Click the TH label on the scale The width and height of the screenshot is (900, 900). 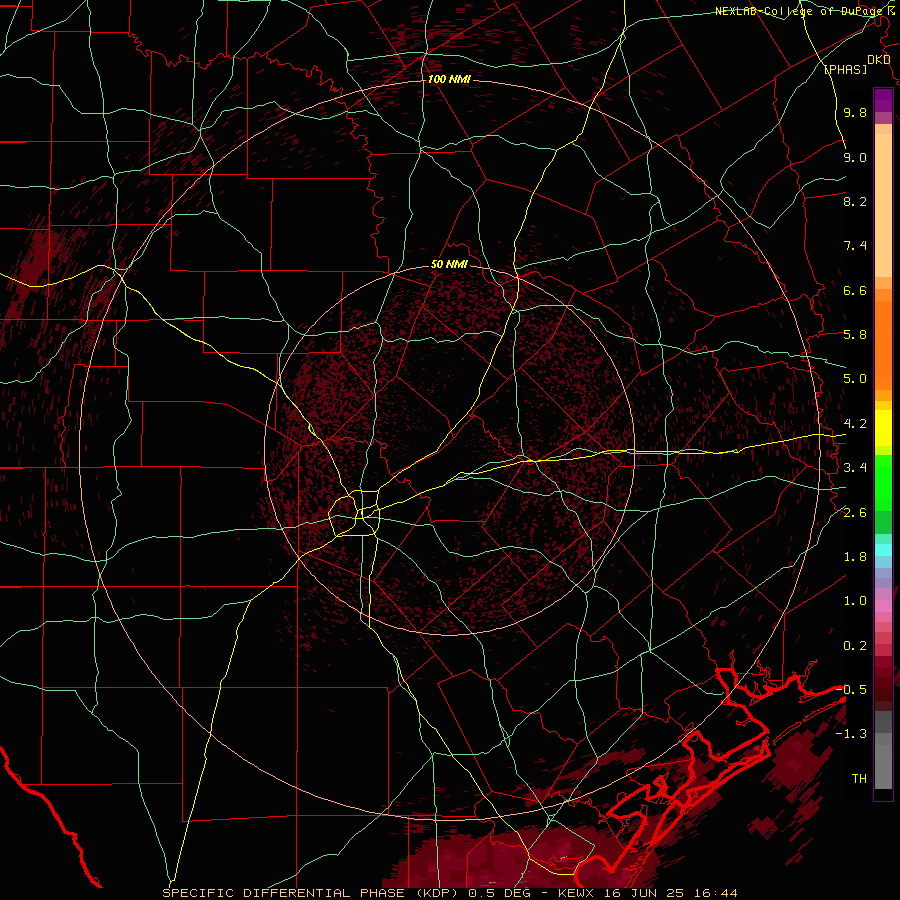[x=859, y=779]
